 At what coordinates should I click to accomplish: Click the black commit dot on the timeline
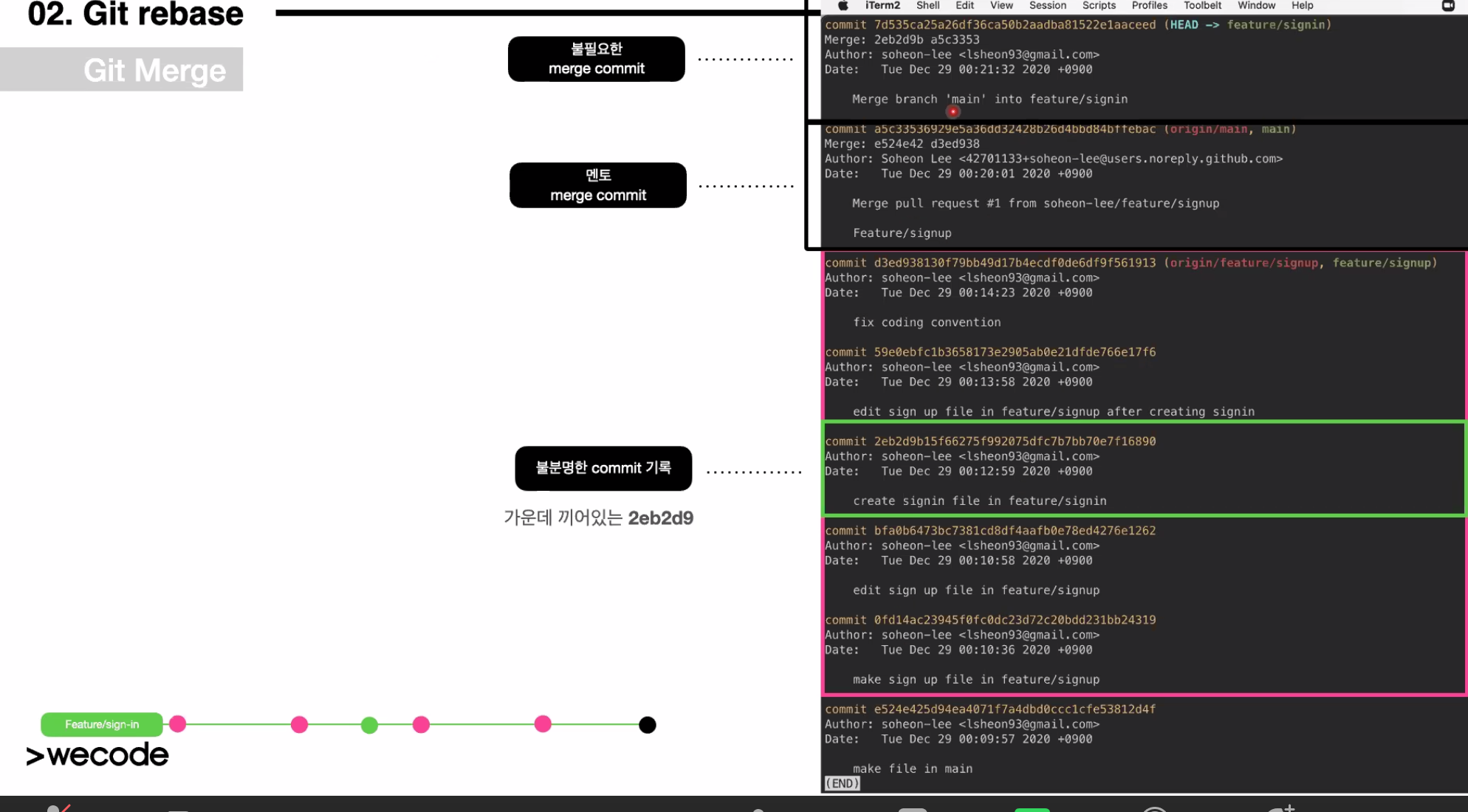click(x=647, y=725)
